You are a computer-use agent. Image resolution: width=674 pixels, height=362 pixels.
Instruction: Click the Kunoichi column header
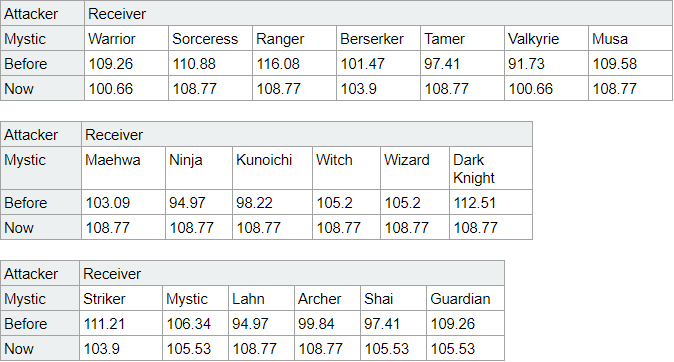273,168
